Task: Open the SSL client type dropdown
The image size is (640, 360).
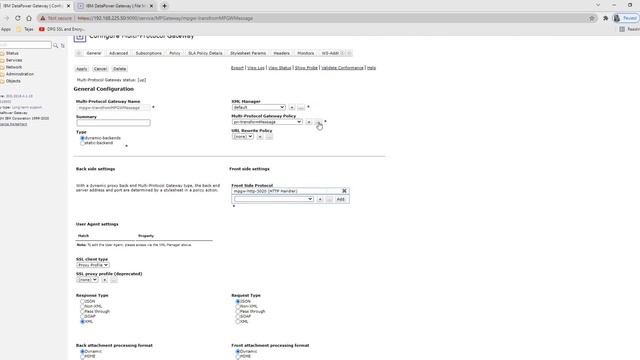Action: [93, 265]
